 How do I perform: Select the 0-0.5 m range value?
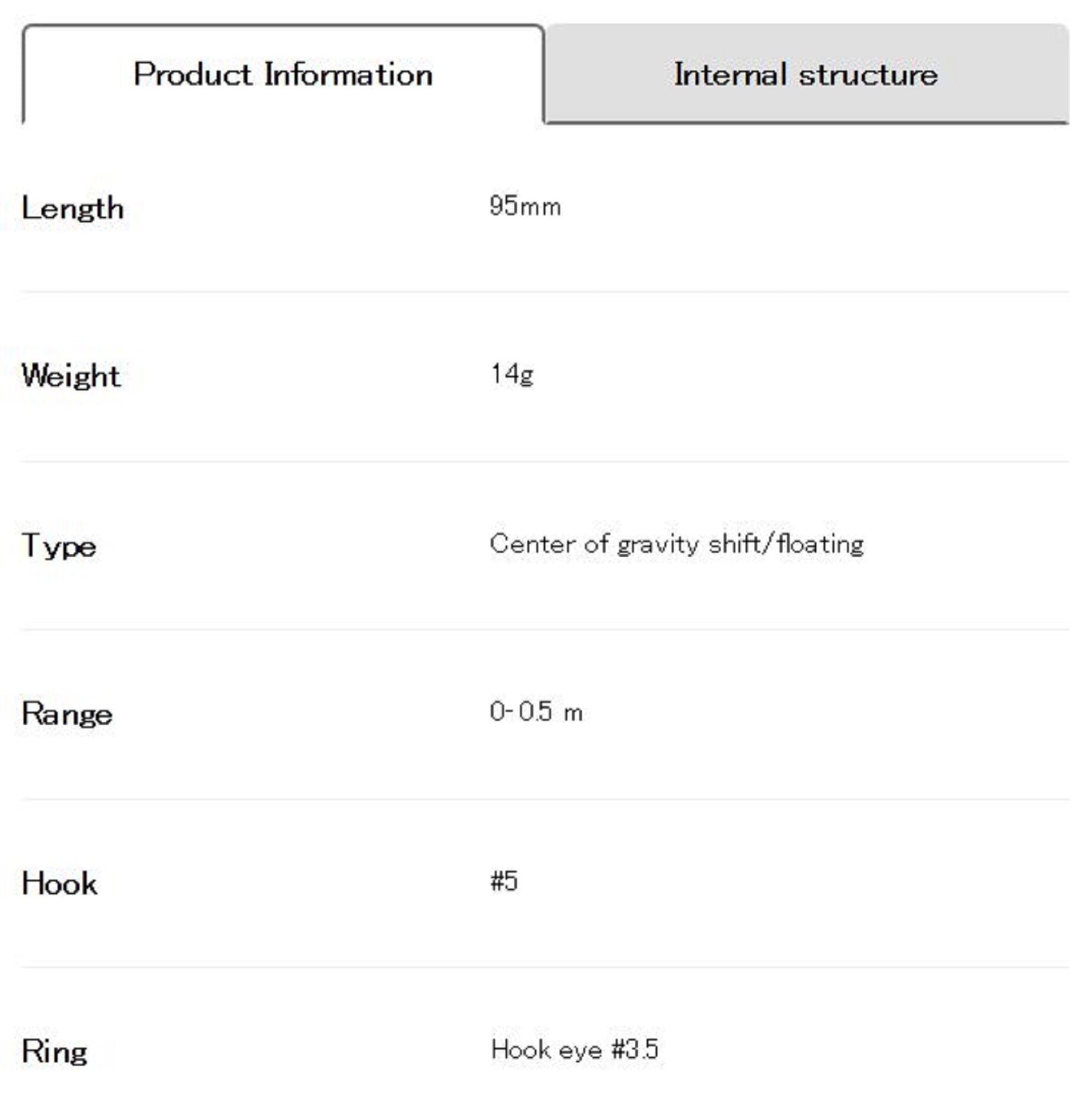click(x=536, y=712)
